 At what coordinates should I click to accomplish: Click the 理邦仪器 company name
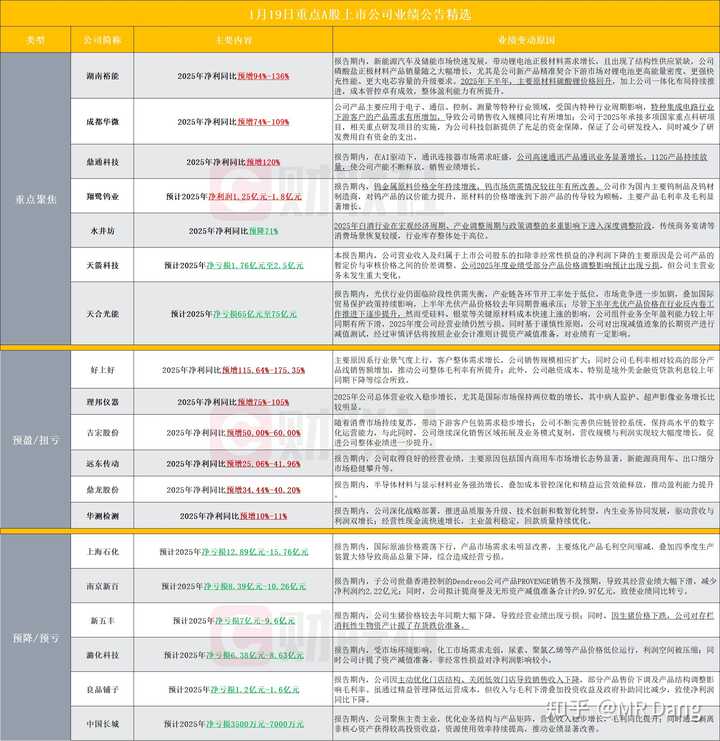click(106, 401)
